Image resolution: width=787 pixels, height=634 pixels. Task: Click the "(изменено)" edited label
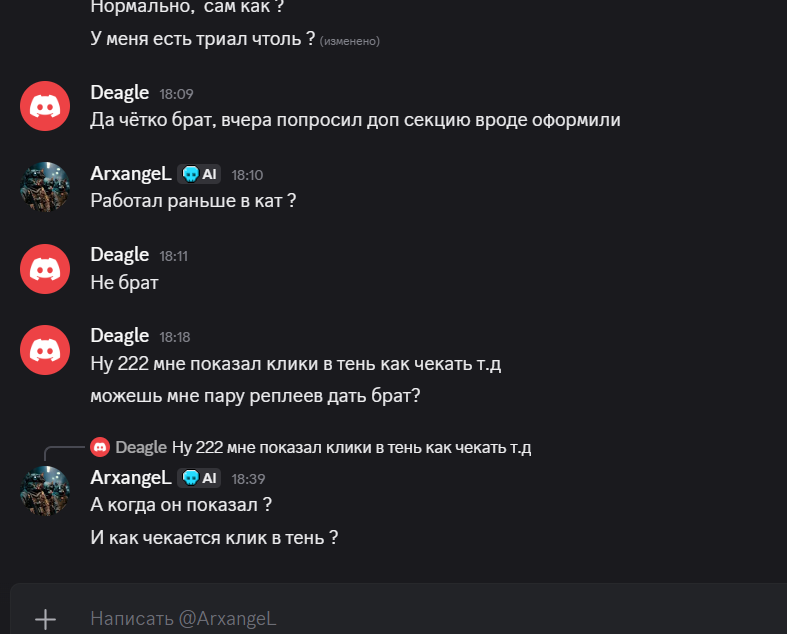coord(349,41)
